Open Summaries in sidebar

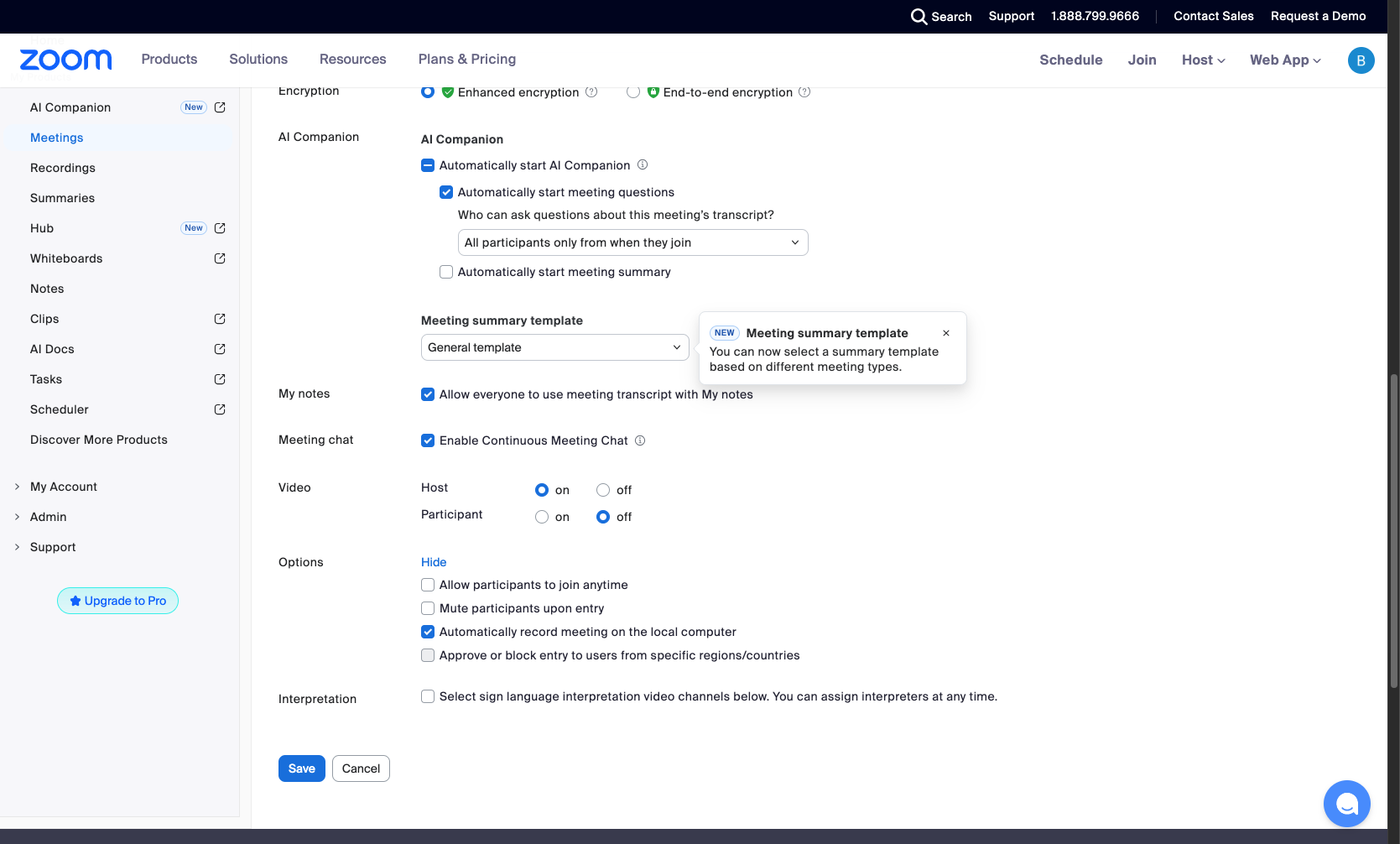(x=63, y=198)
